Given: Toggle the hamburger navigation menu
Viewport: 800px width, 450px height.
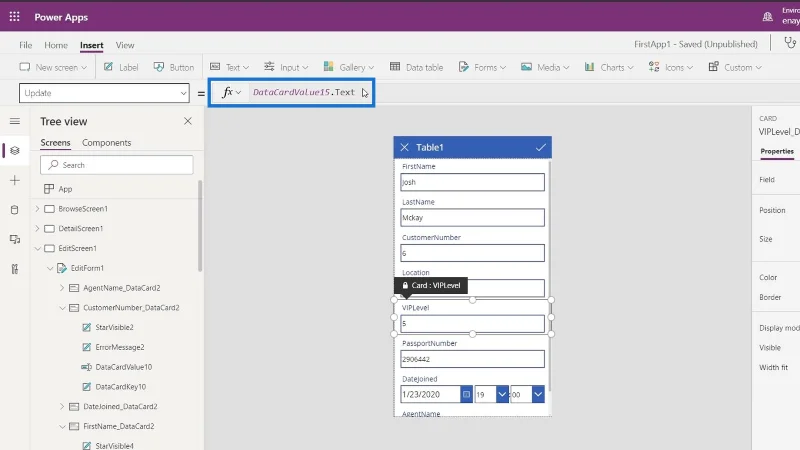Looking at the screenshot, I should pyautogui.click(x=15, y=121).
